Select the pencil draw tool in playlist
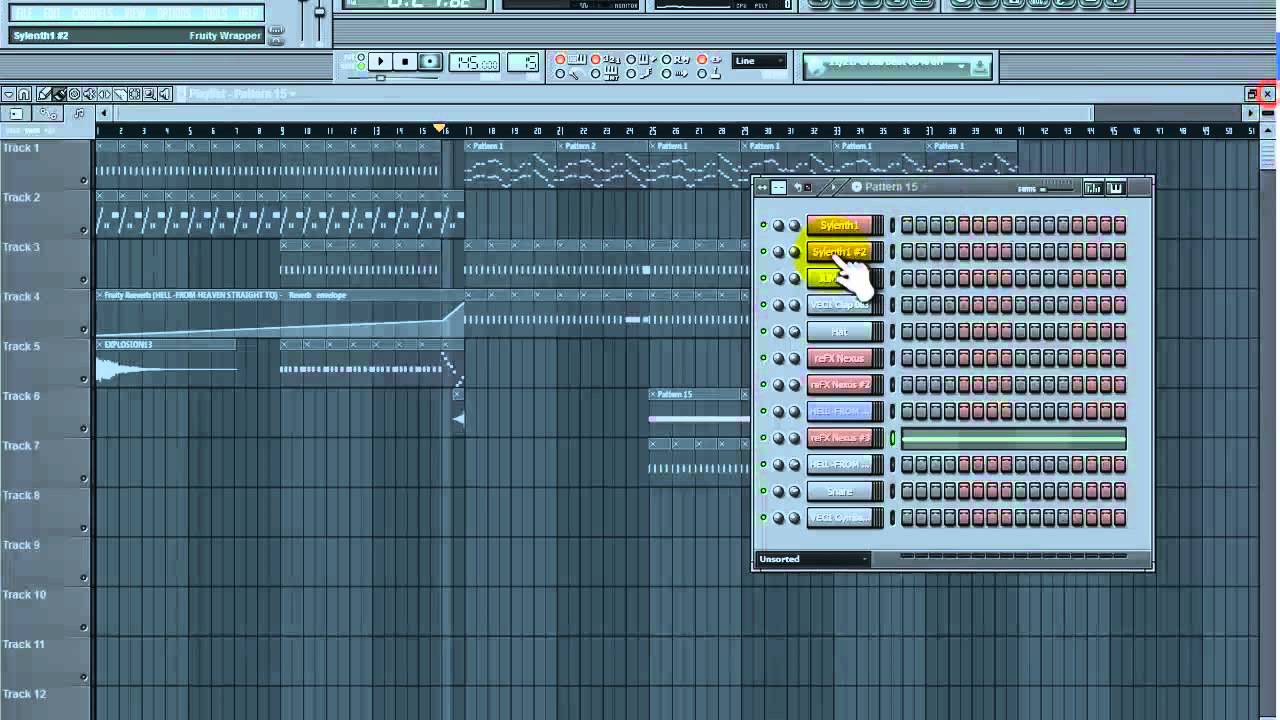 point(44,94)
